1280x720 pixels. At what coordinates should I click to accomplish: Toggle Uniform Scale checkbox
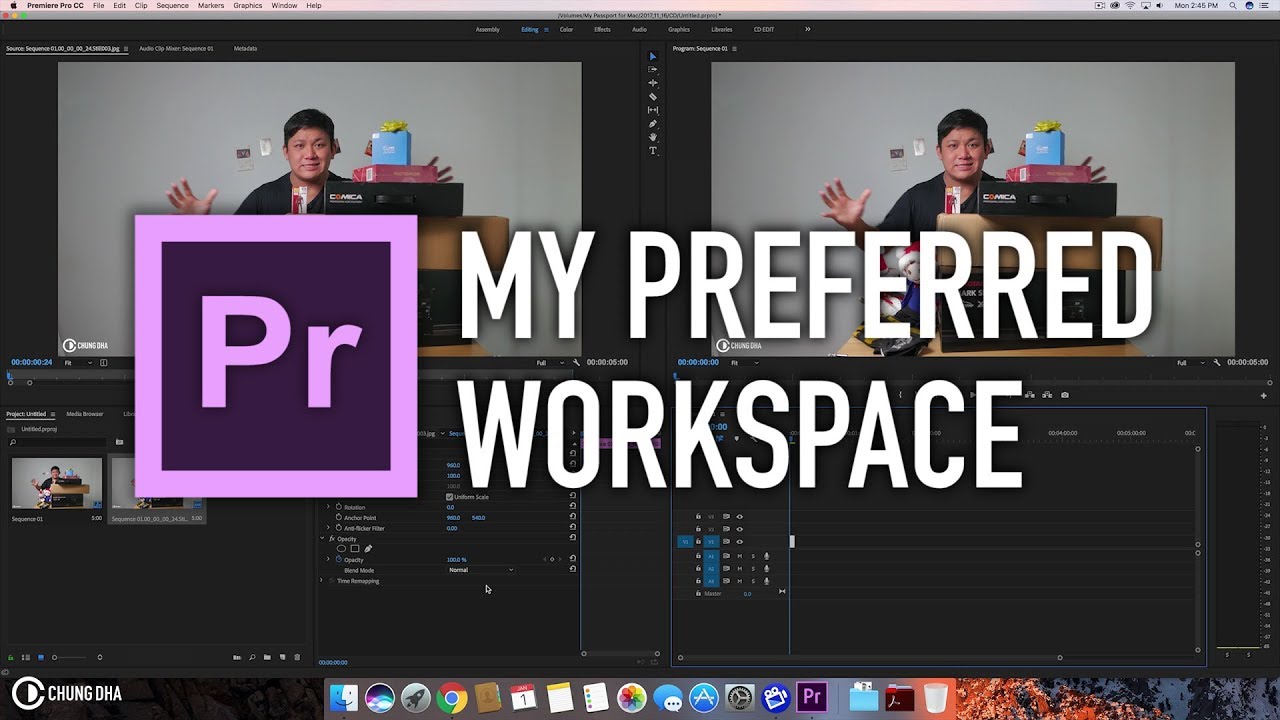(x=449, y=497)
